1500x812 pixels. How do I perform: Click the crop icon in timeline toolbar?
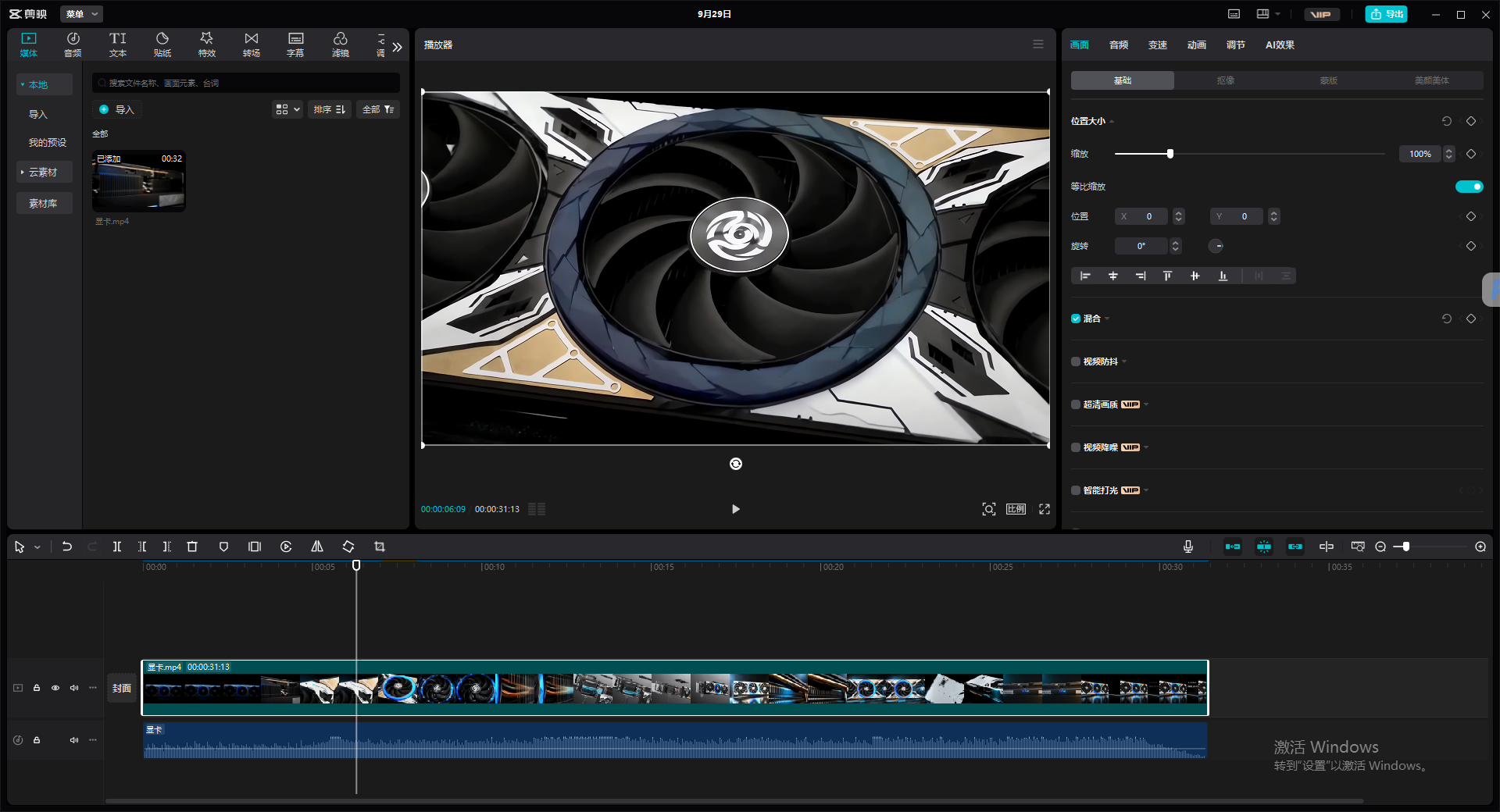click(380, 547)
